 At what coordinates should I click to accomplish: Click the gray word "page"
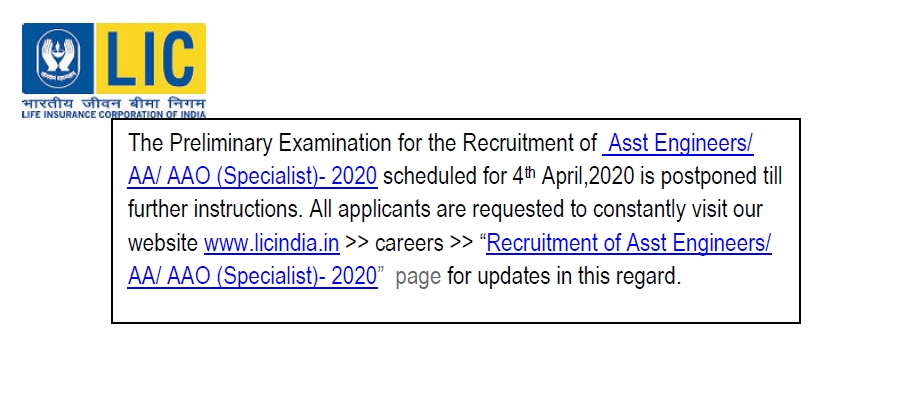point(418,277)
